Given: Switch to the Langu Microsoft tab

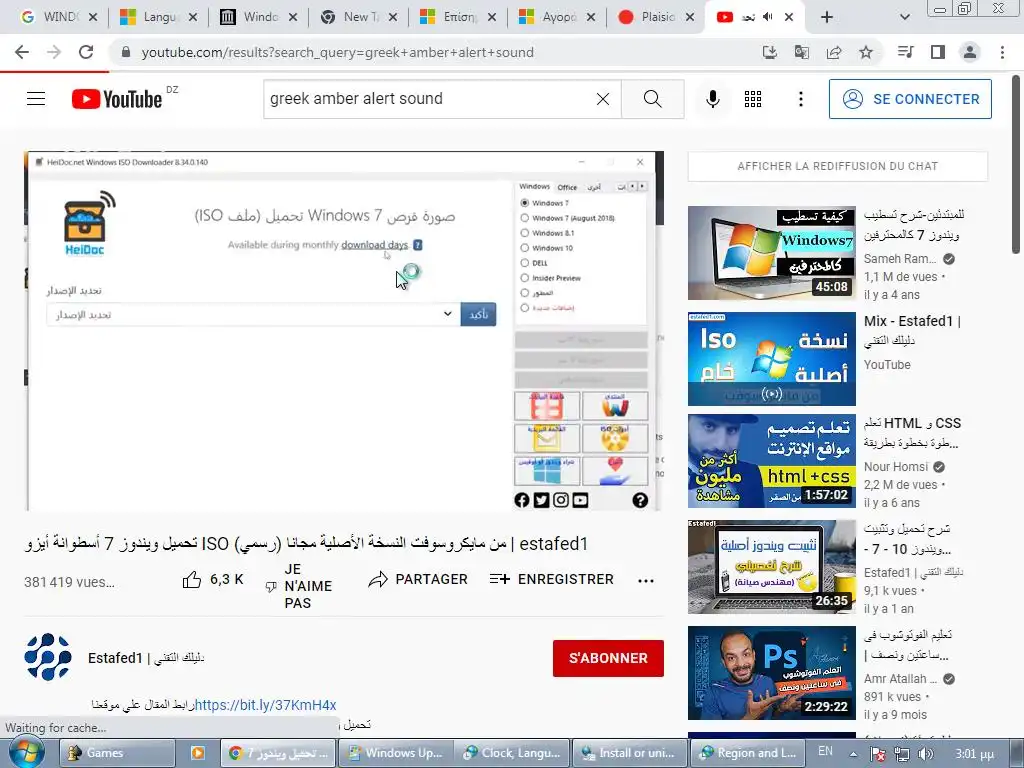Looking at the screenshot, I should tap(159, 17).
